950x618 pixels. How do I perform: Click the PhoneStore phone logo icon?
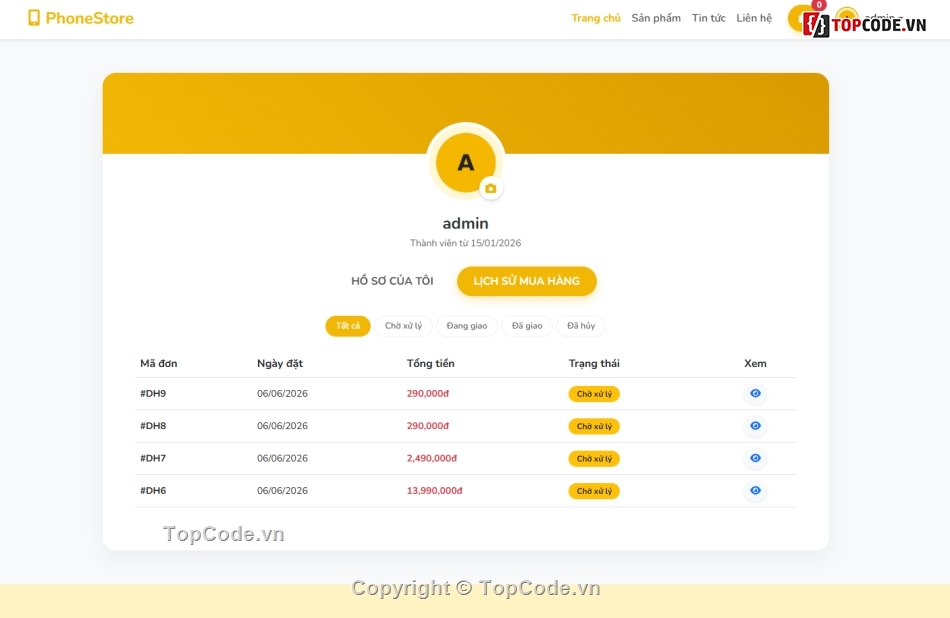(x=34, y=18)
